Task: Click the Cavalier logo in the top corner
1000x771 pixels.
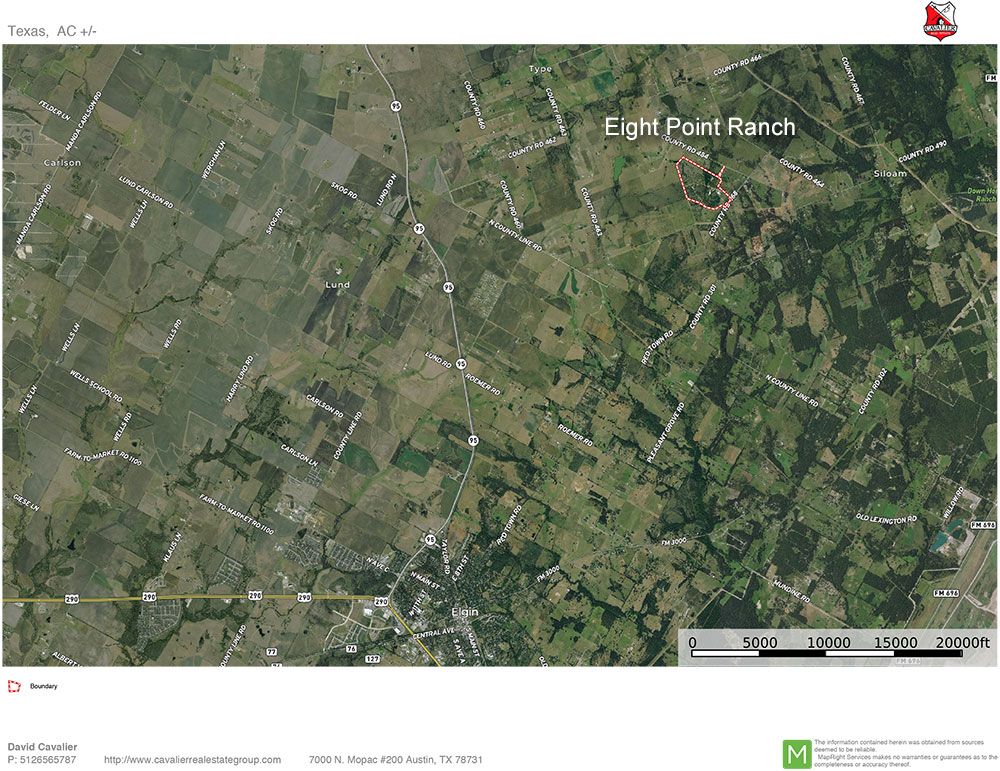Action: click(x=941, y=20)
